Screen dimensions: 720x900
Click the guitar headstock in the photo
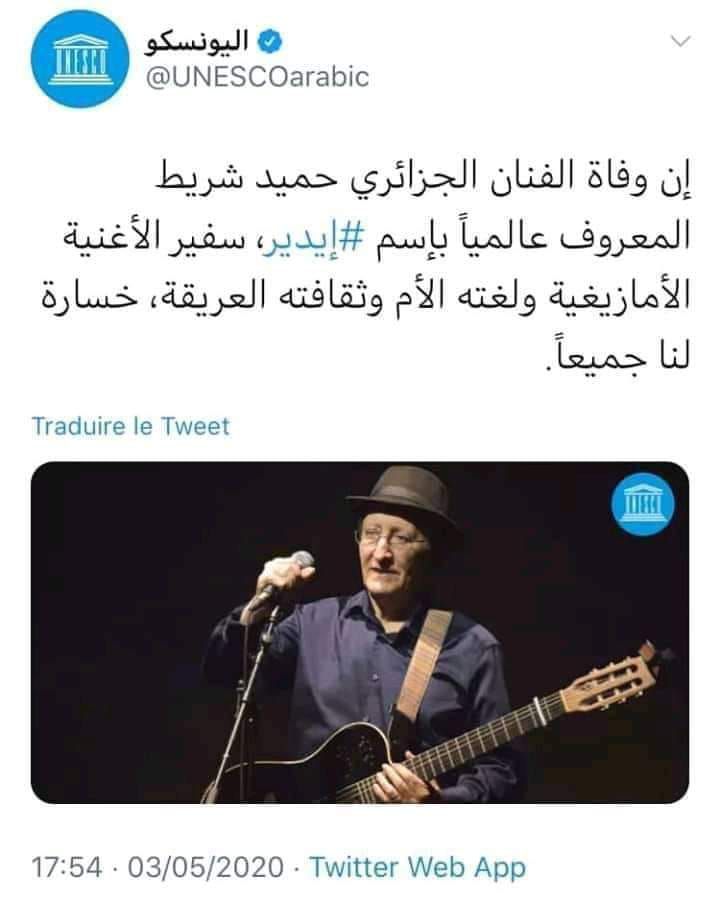click(611, 679)
